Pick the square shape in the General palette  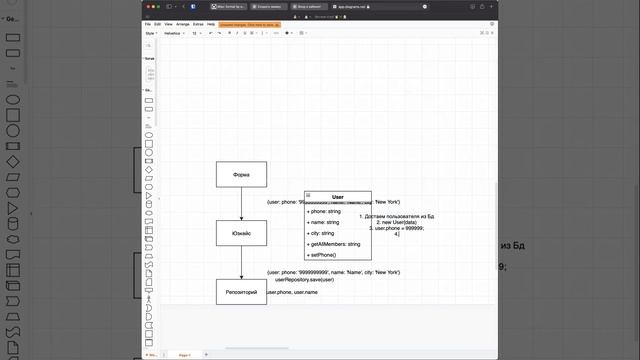coord(149,144)
